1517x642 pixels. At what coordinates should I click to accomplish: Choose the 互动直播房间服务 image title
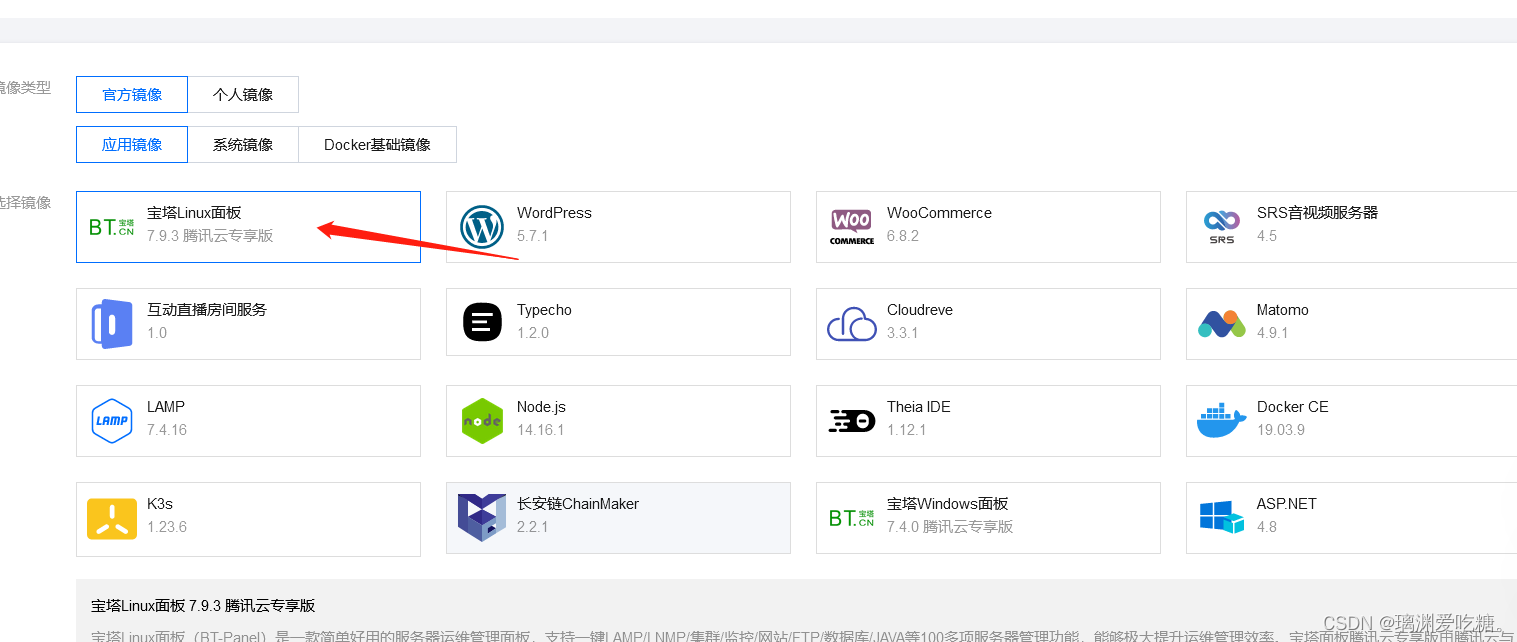207,310
